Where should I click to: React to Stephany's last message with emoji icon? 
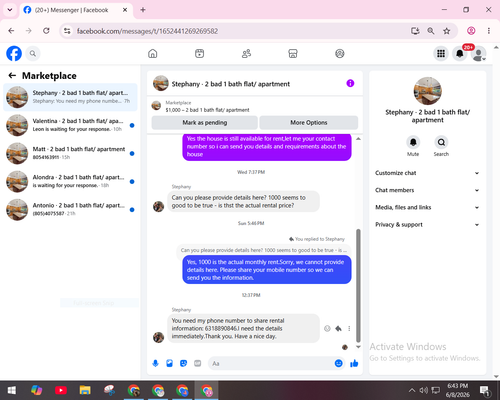pyautogui.click(x=327, y=329)
